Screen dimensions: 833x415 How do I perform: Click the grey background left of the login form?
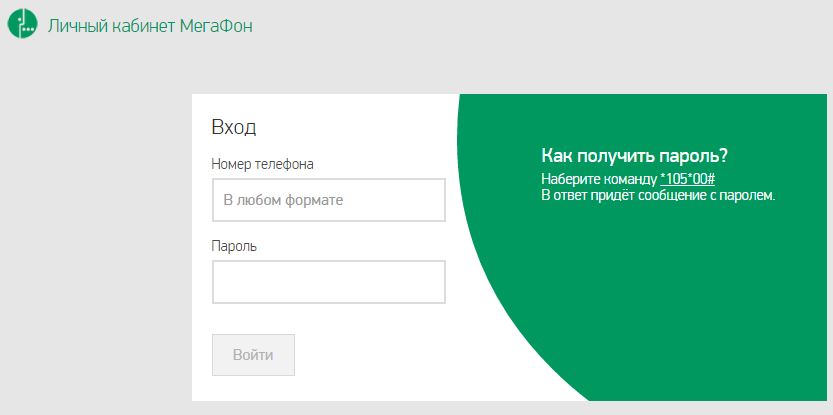[x=95, y=250]
